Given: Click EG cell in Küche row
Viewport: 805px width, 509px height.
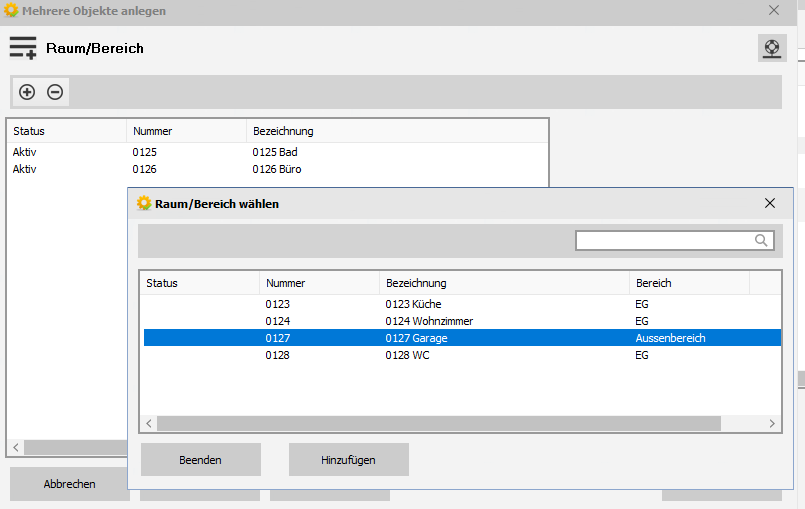Looking at the screenshot, I should (x=642, y=304).
